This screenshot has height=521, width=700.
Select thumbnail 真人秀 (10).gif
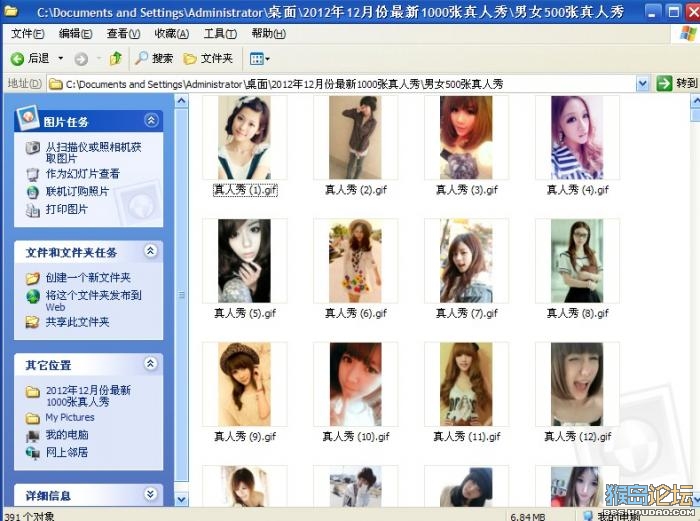click(x=355, y=384)
